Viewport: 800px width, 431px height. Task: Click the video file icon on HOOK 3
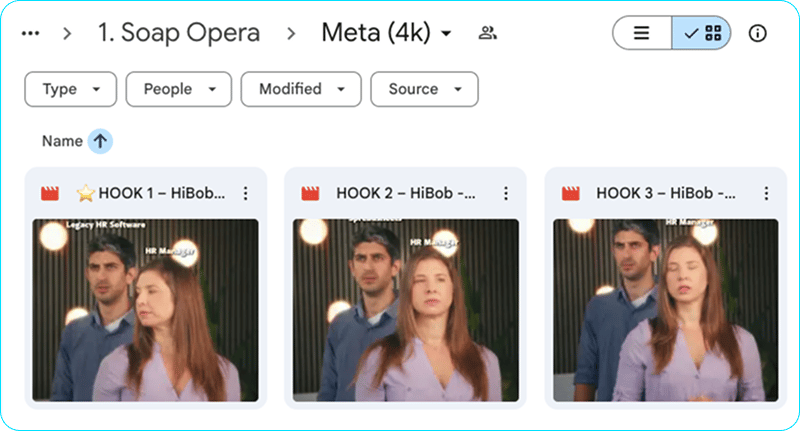pyautogui.click(x=570, y=193)
